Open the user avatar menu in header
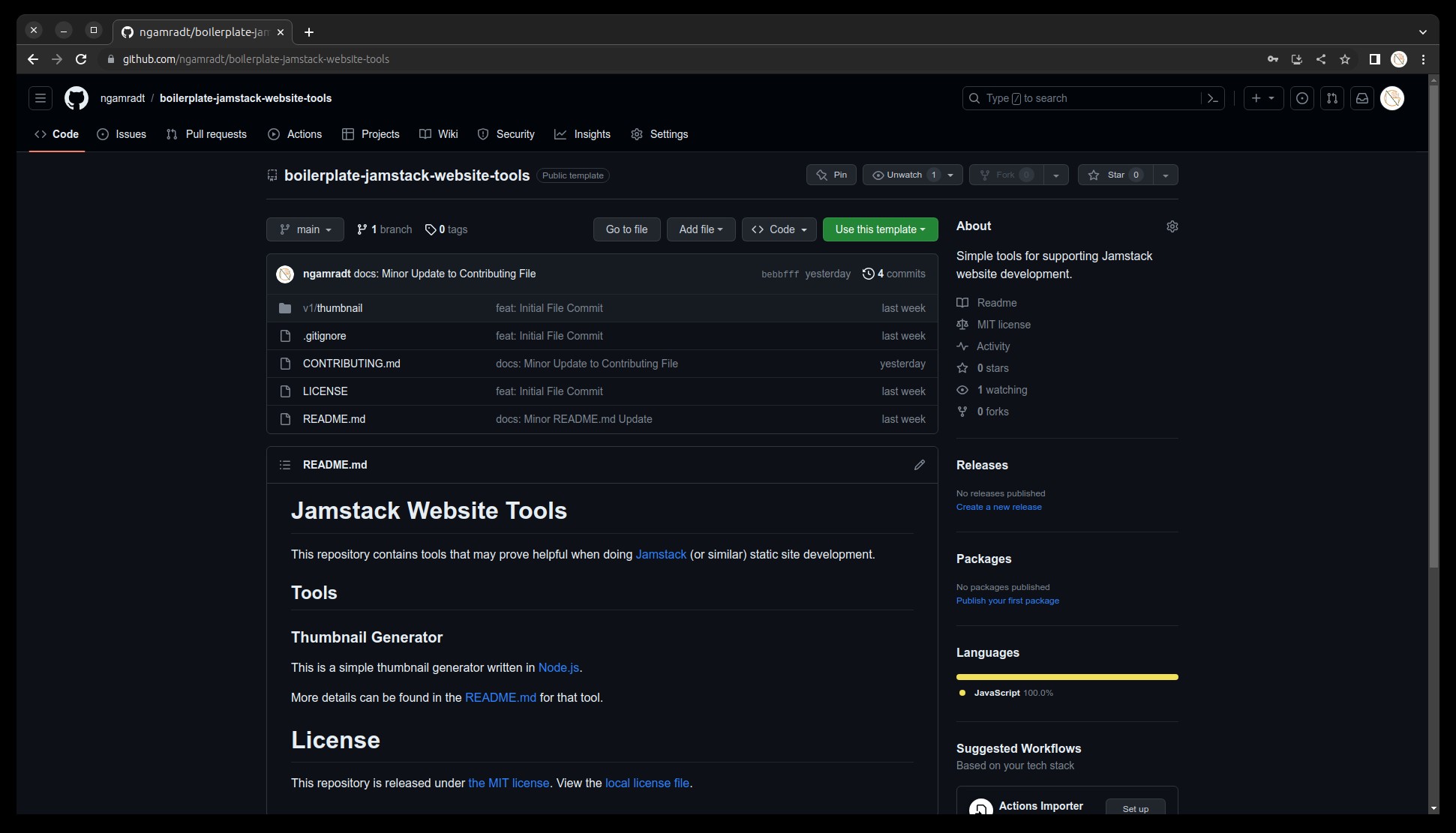 [1392, 98]
